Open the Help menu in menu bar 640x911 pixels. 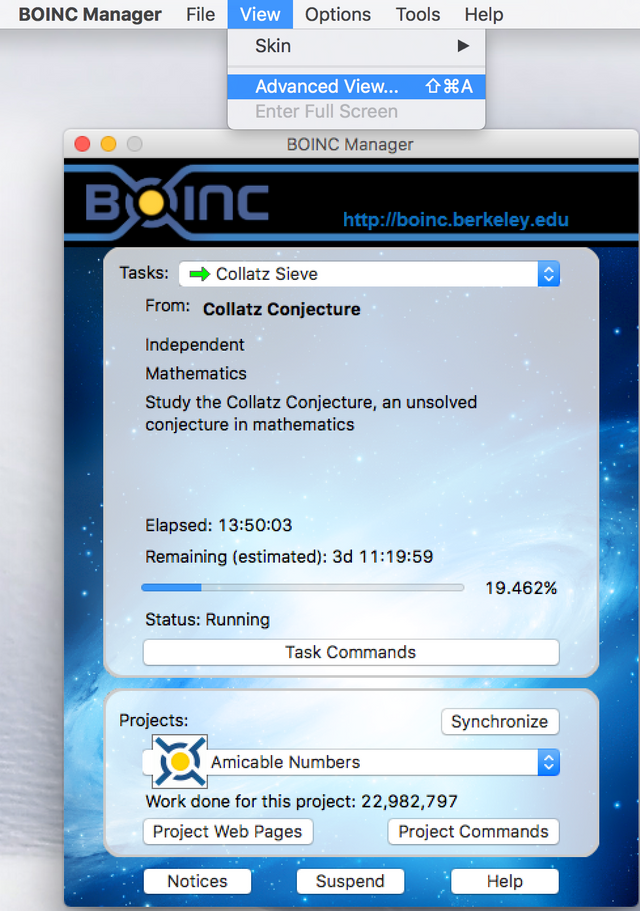point(484,14)
